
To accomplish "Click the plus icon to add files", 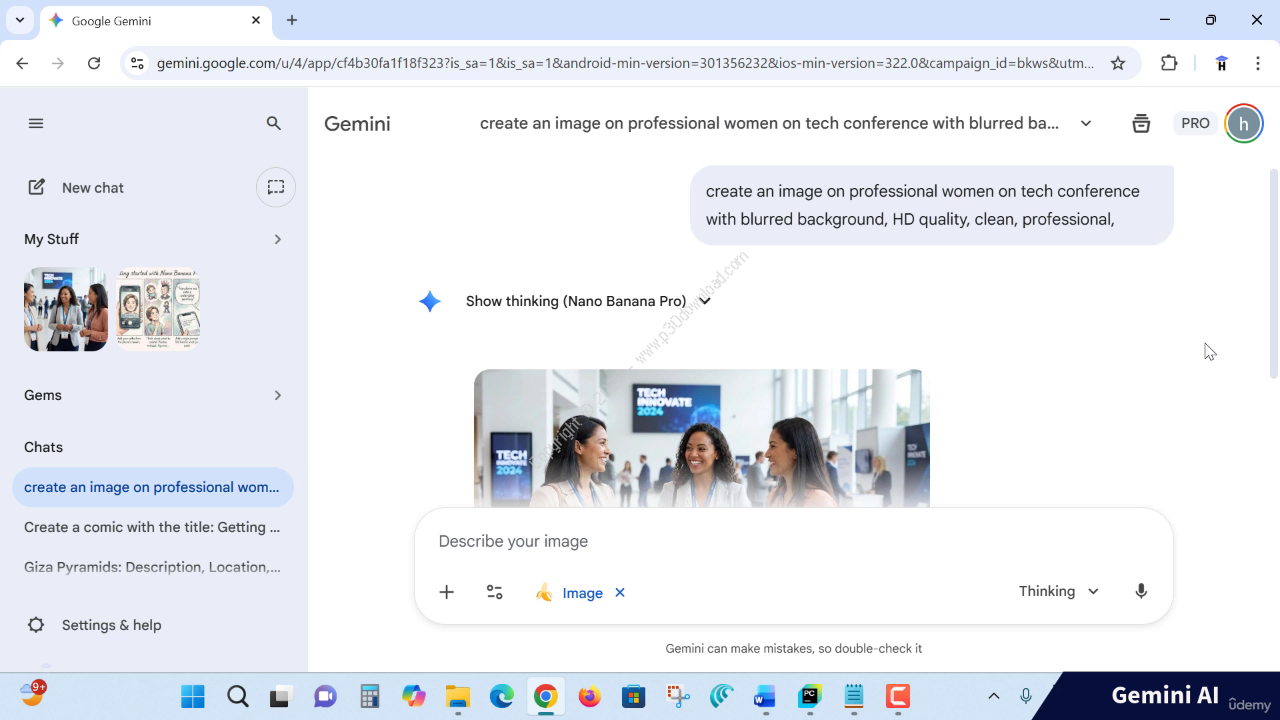I will [x=447, y=592].
